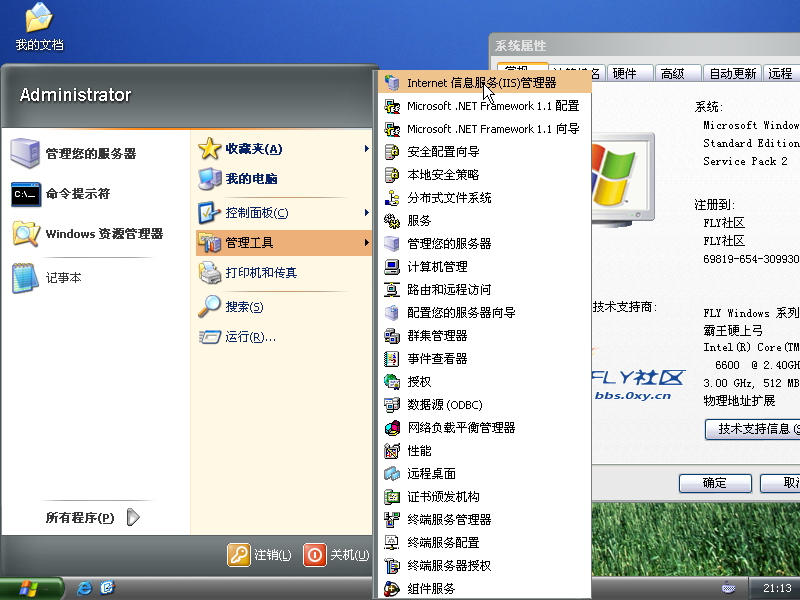Click 确定 in 系统属性 dialog
Viewport: 800px width, 600px height.
(x=715, y=483)
